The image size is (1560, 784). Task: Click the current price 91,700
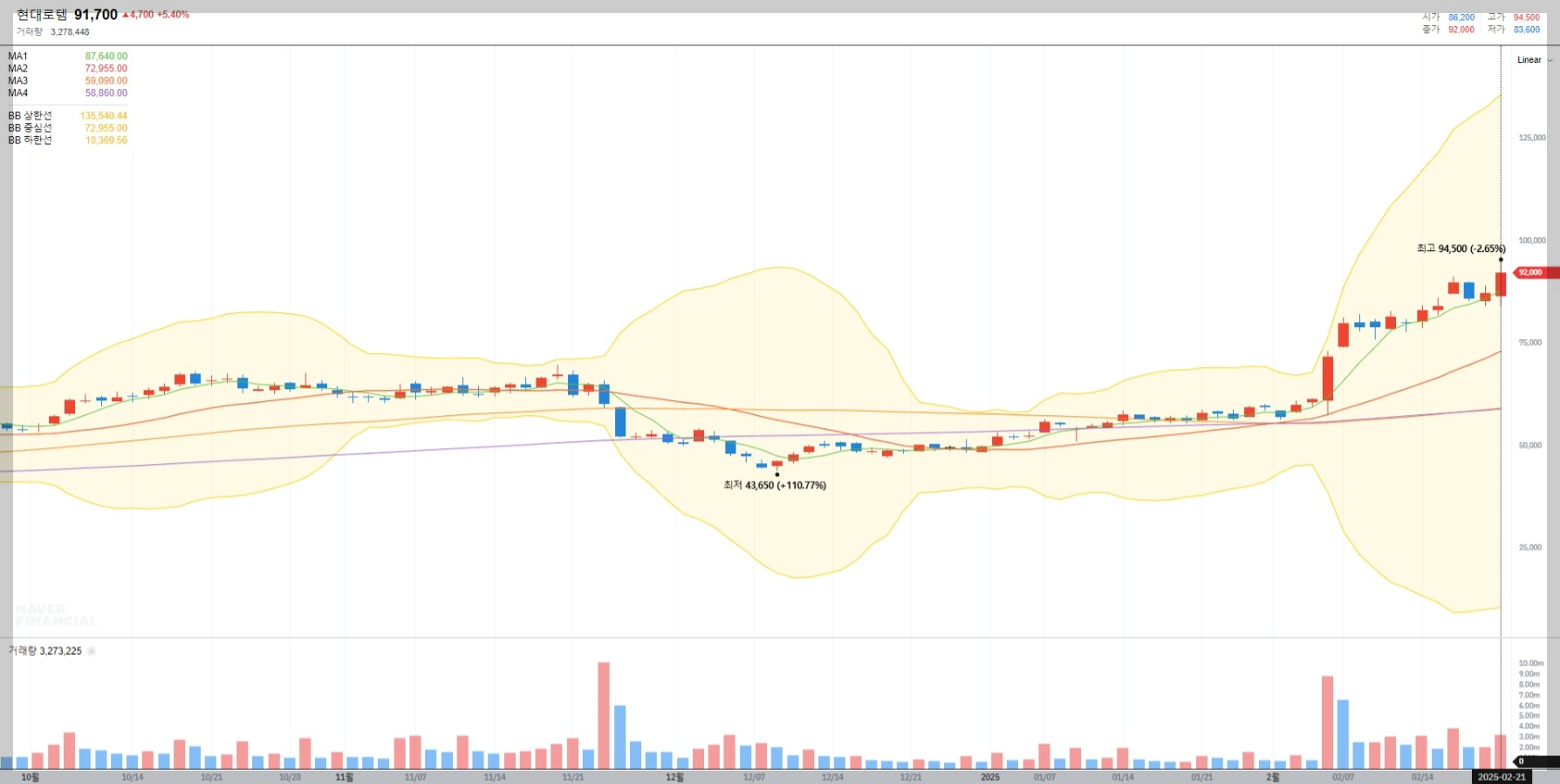click(96, 15)
